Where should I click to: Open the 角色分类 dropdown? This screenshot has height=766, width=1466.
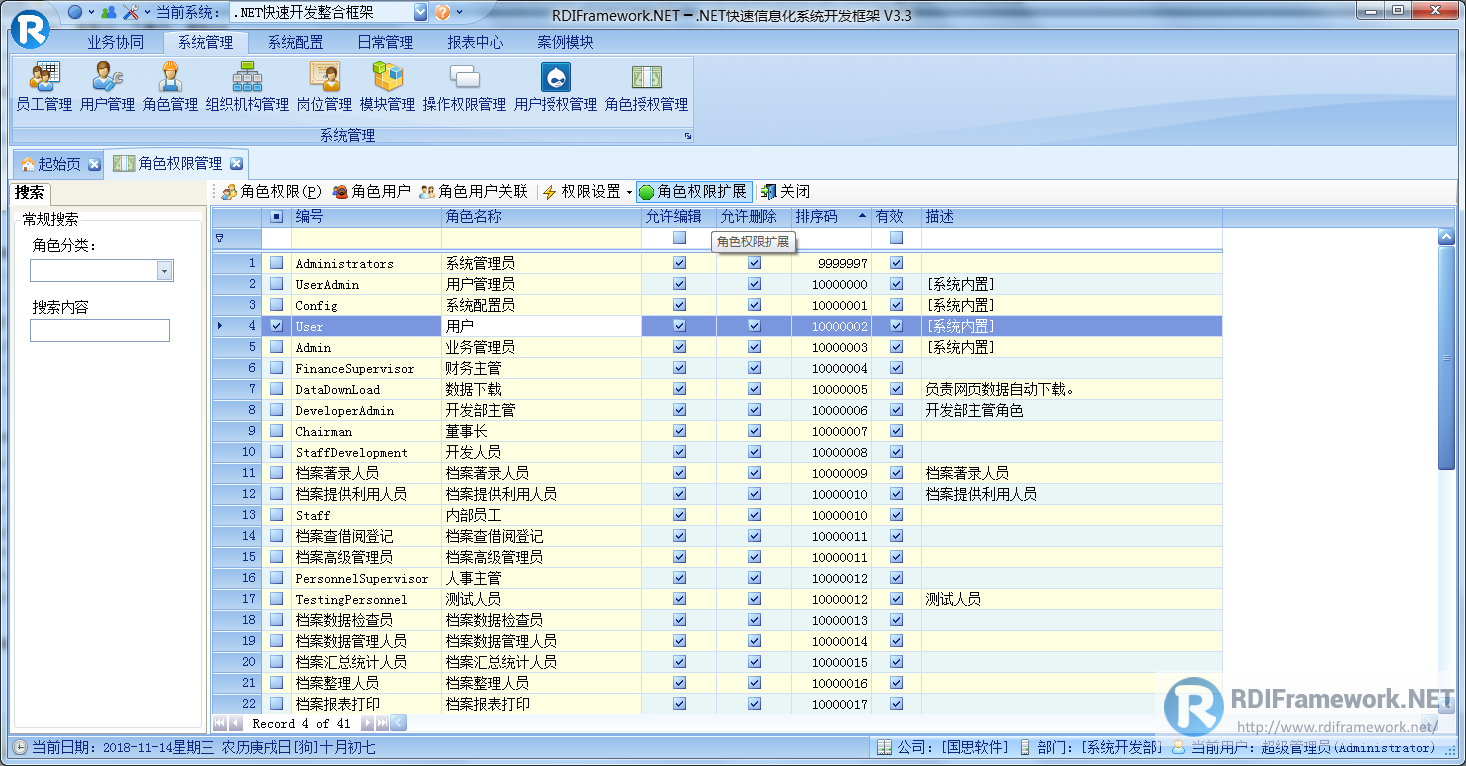click(165, 271)
